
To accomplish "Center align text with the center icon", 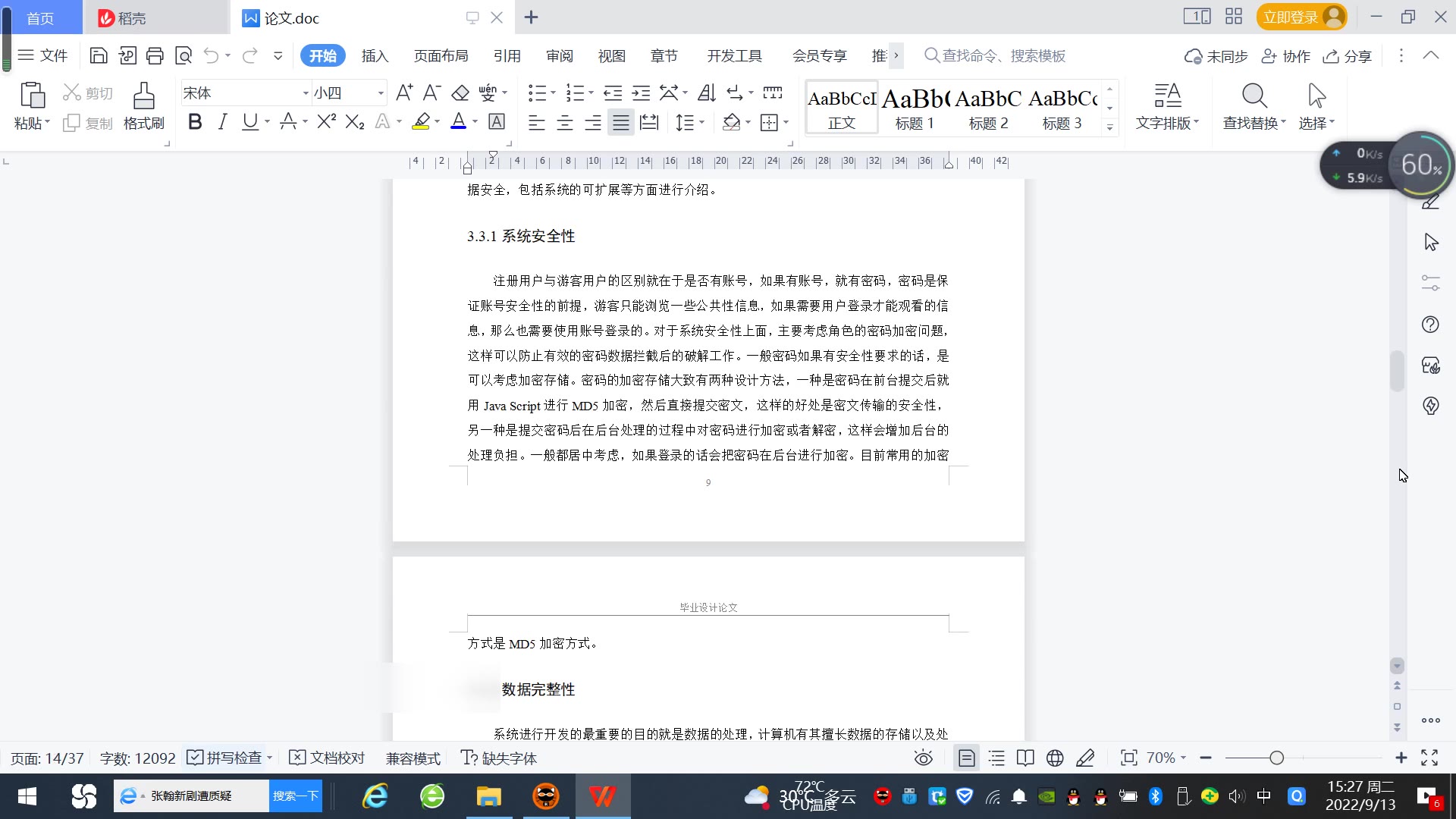I will click(x=564, y=122).
